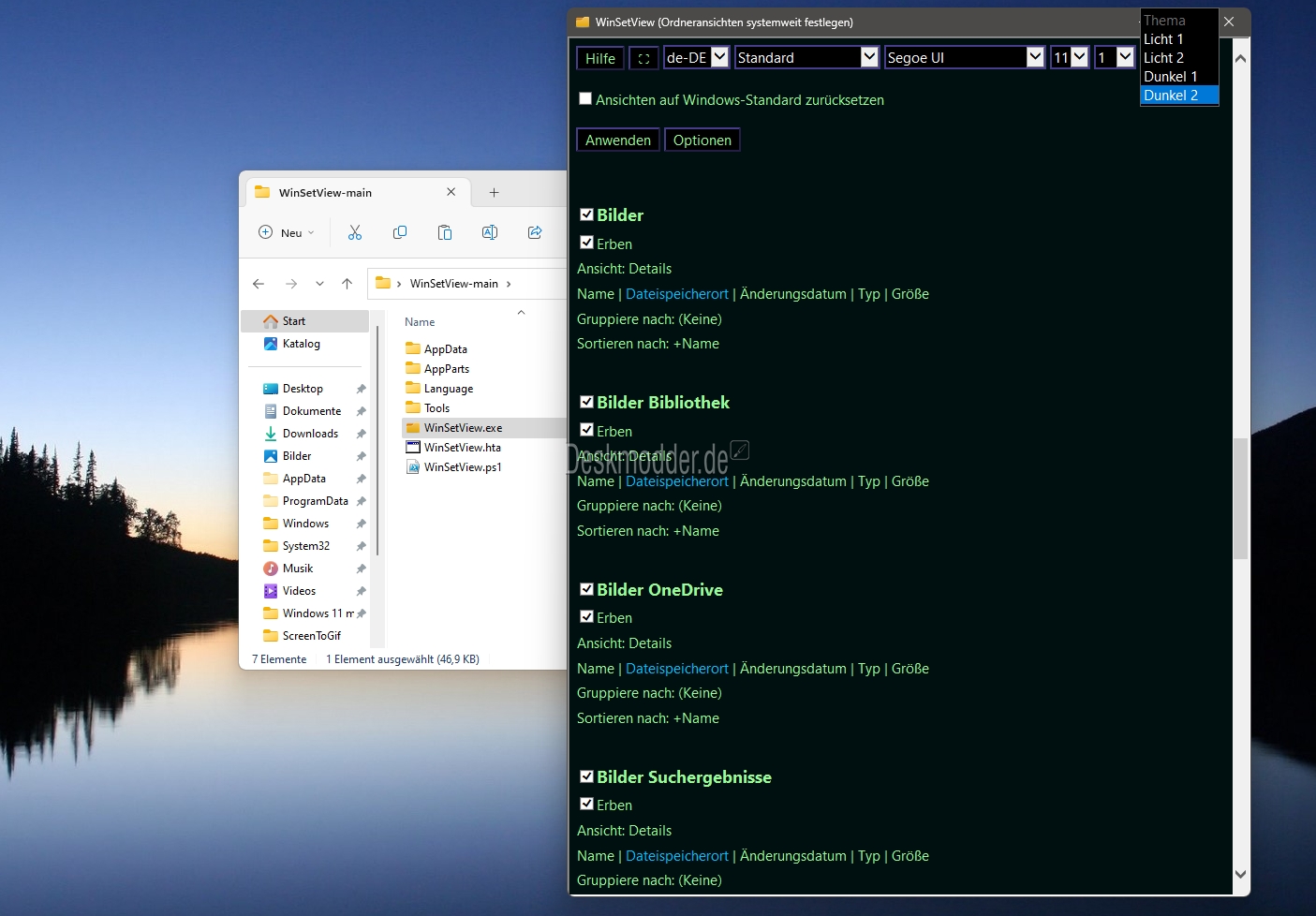1316x916 pixels.
Task: Open the Segoe UI font dropdown
Action: pos(965,57)
